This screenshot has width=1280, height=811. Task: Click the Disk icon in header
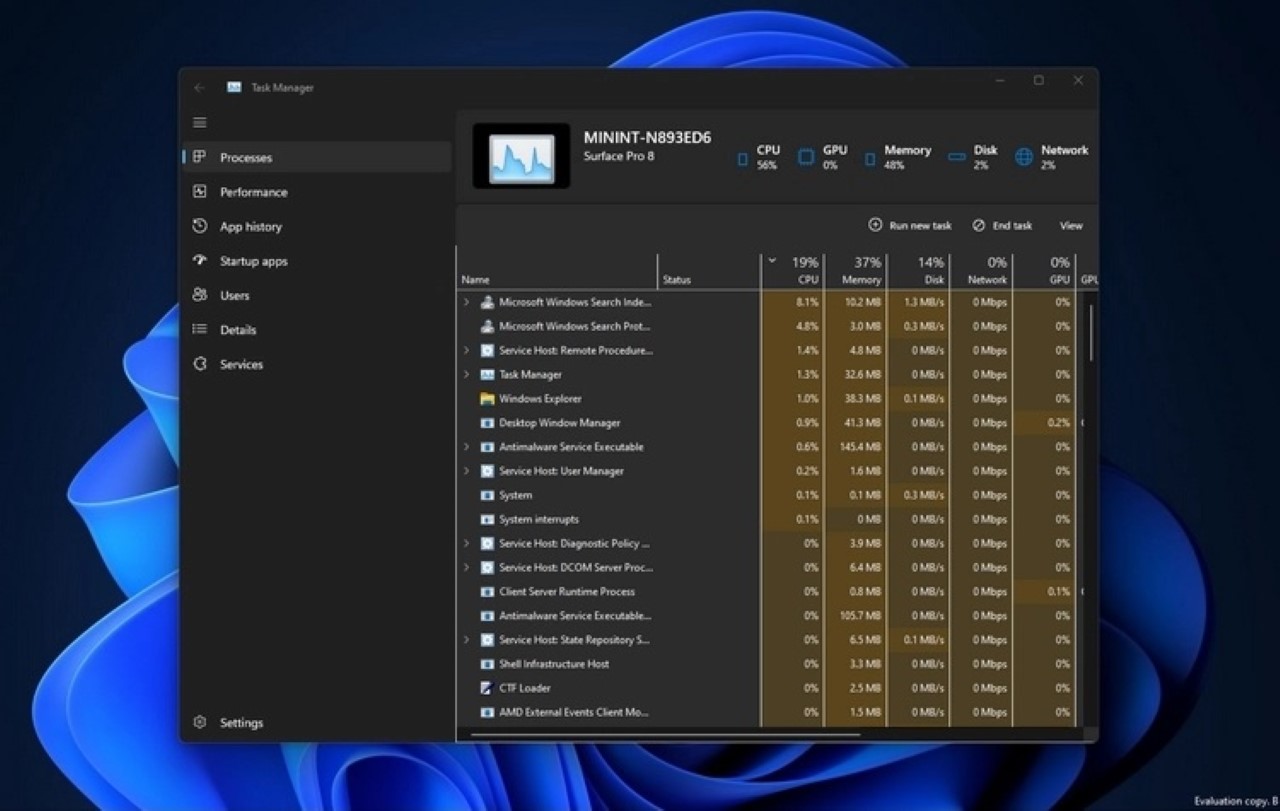click(957, 157)
